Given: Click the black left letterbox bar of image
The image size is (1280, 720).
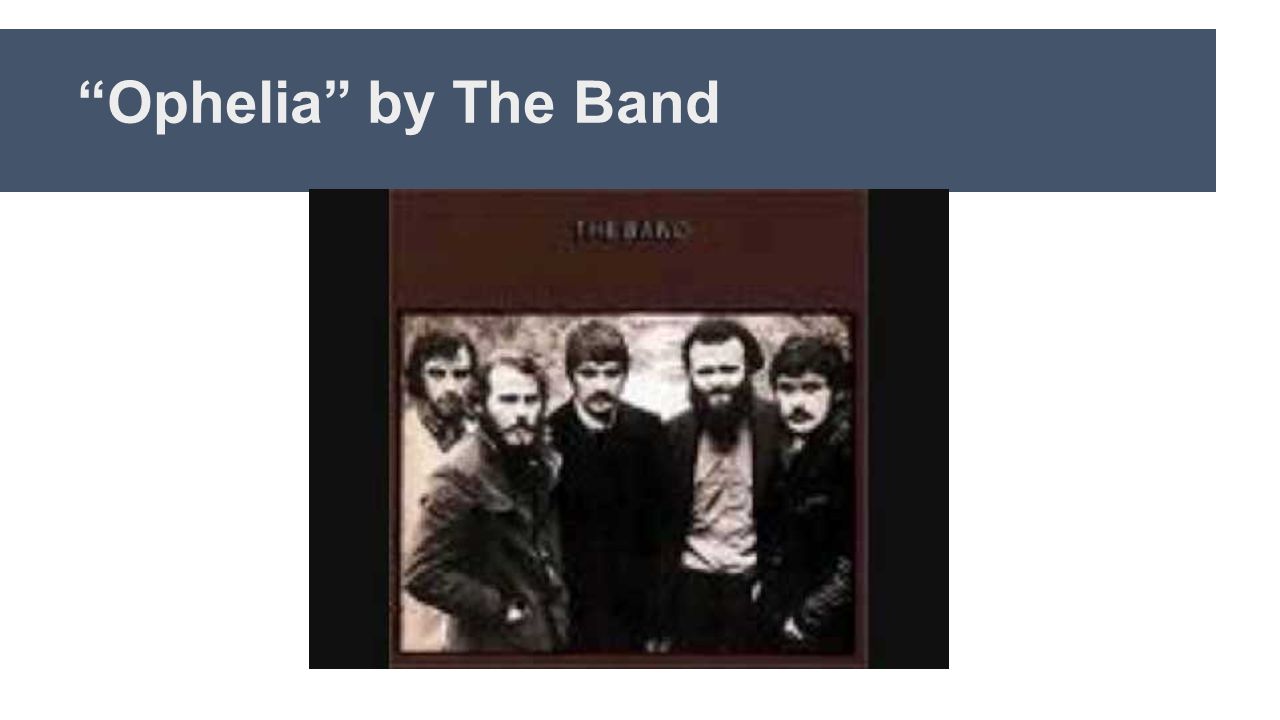Looking at the screenshot, I should point(348,429).
